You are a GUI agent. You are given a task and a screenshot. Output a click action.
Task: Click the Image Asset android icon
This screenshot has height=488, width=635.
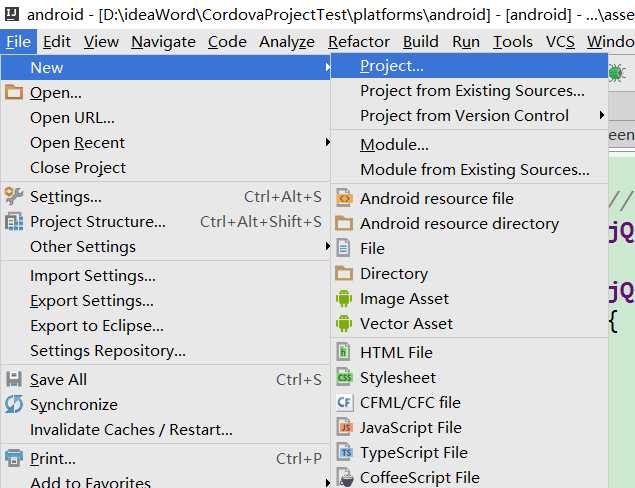pos(344,298)
